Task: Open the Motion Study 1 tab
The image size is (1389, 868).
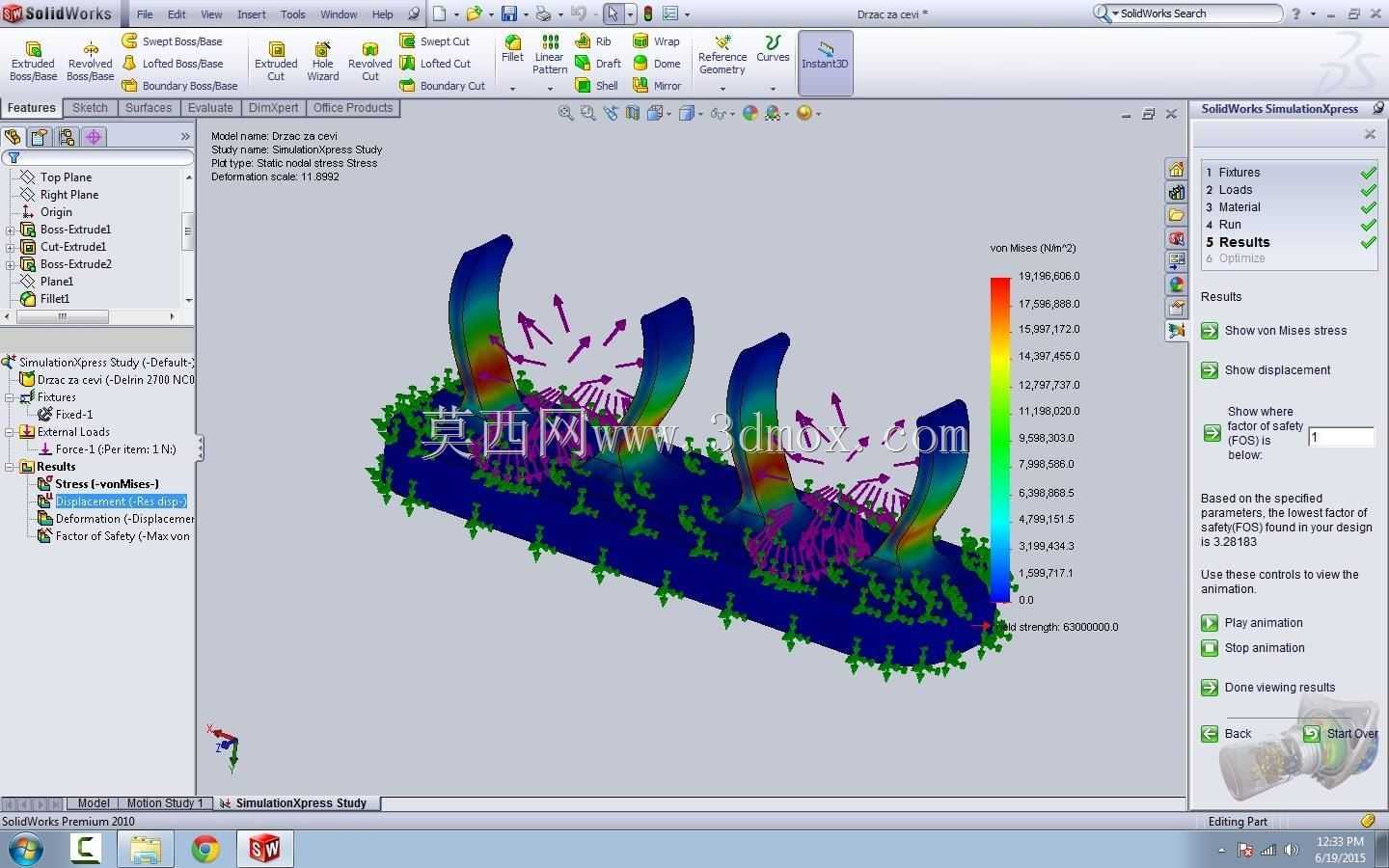Action: pos(165,803)
